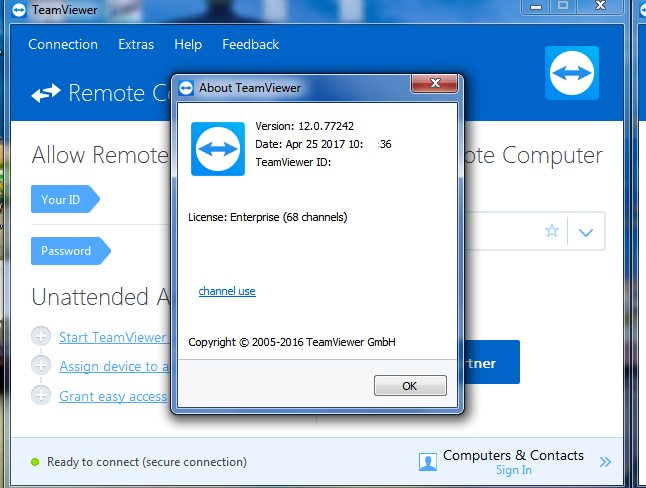Click the green ready status indicator
This screenshot has height=488, width=646.
(35, 462)
